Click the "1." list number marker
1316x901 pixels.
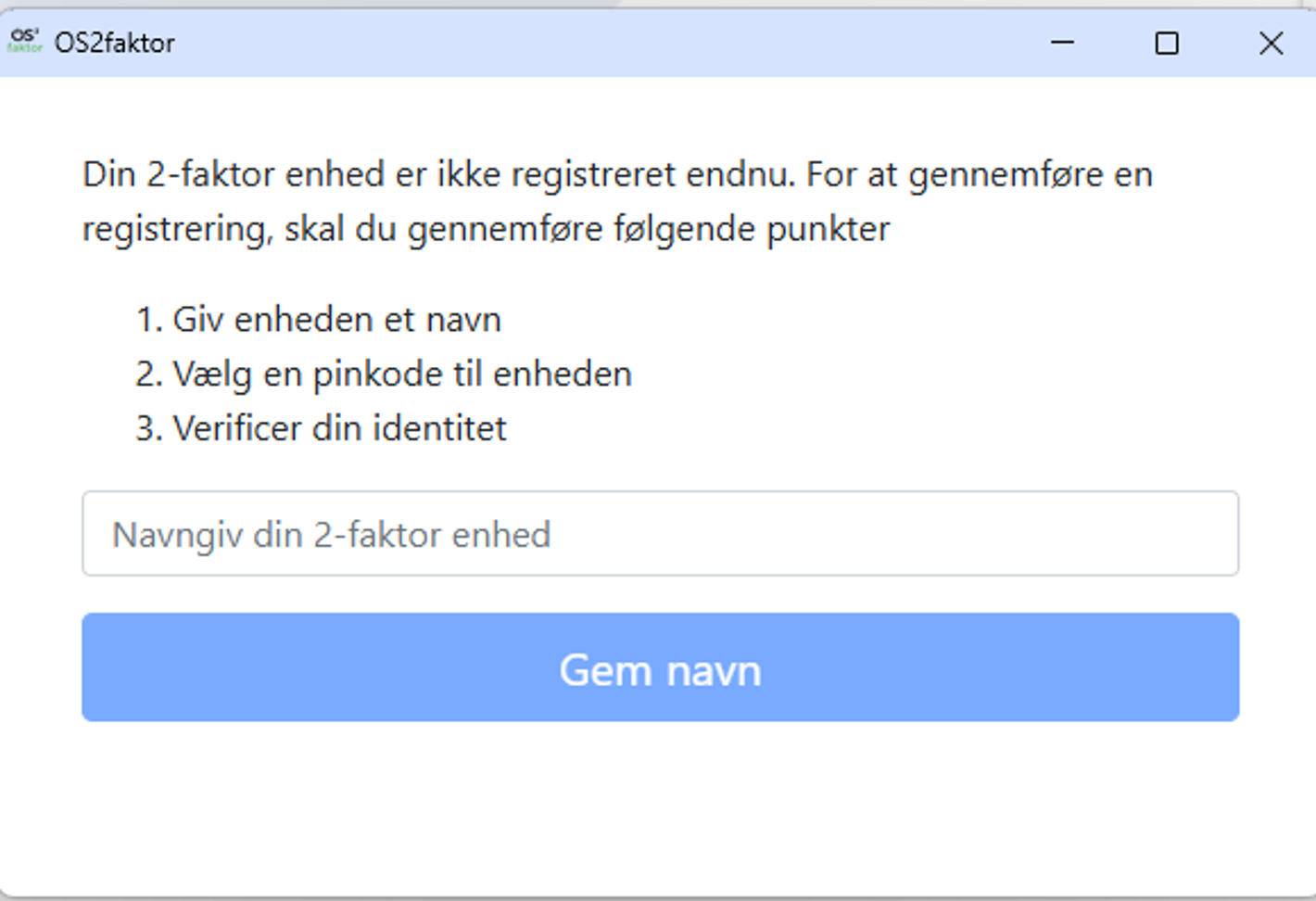click(x=148, y=320)
